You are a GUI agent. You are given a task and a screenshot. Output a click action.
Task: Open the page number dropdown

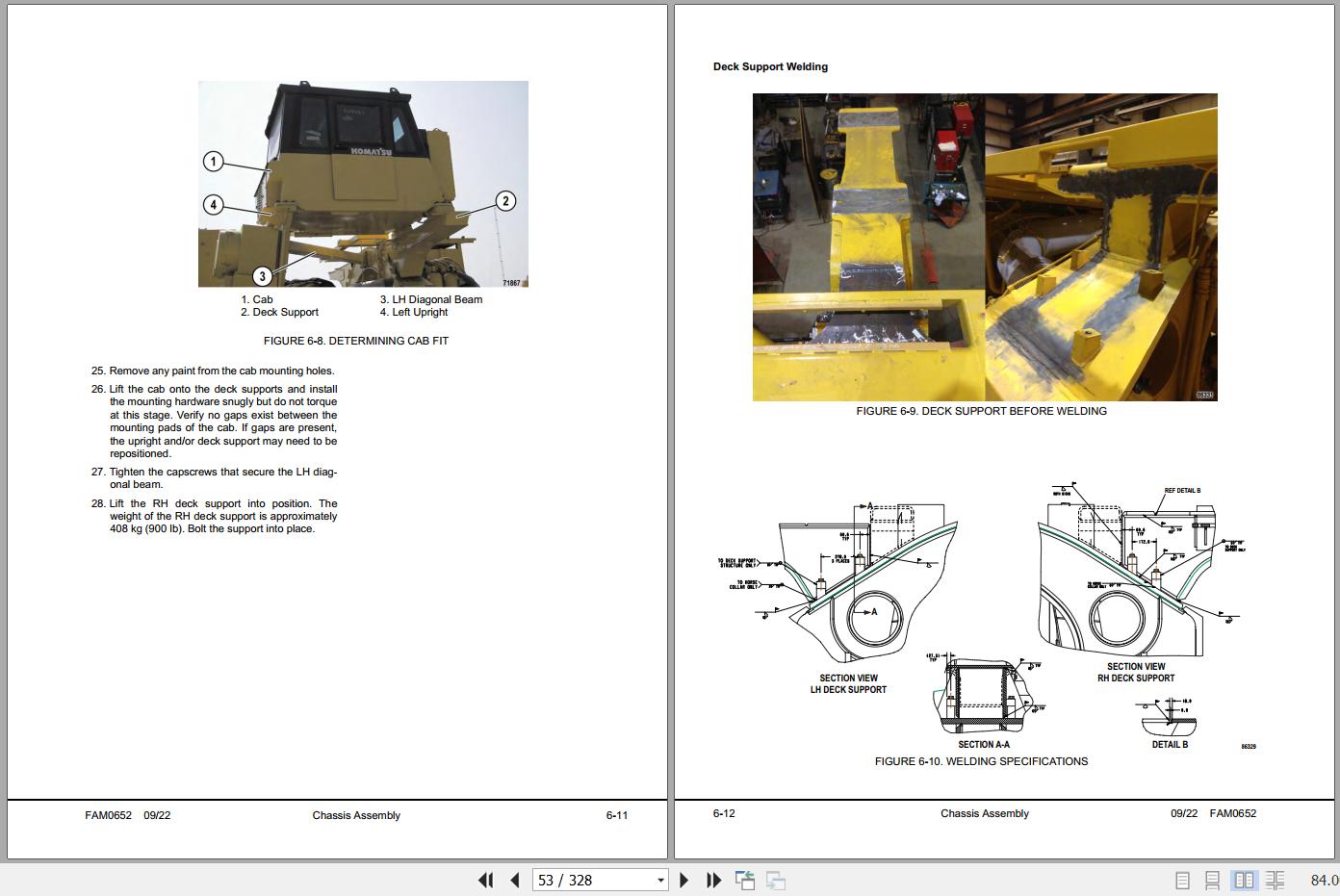click(660, 880)
